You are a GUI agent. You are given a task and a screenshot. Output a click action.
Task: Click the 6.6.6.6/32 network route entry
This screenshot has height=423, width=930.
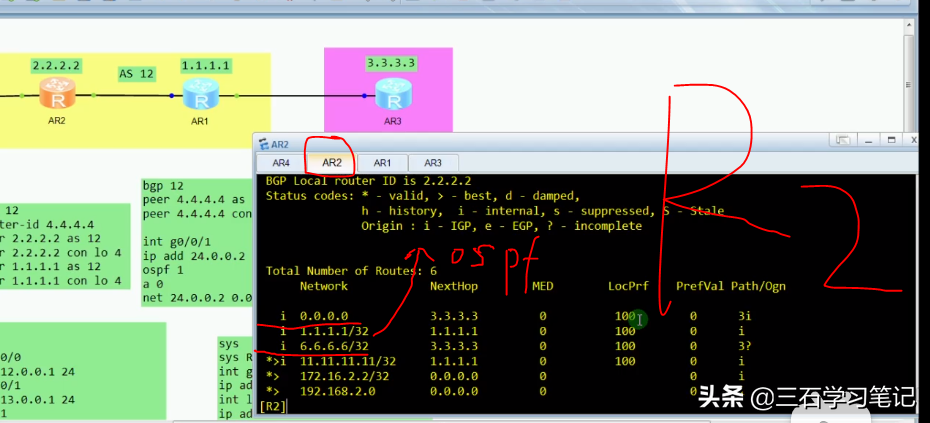pos(334,346)
